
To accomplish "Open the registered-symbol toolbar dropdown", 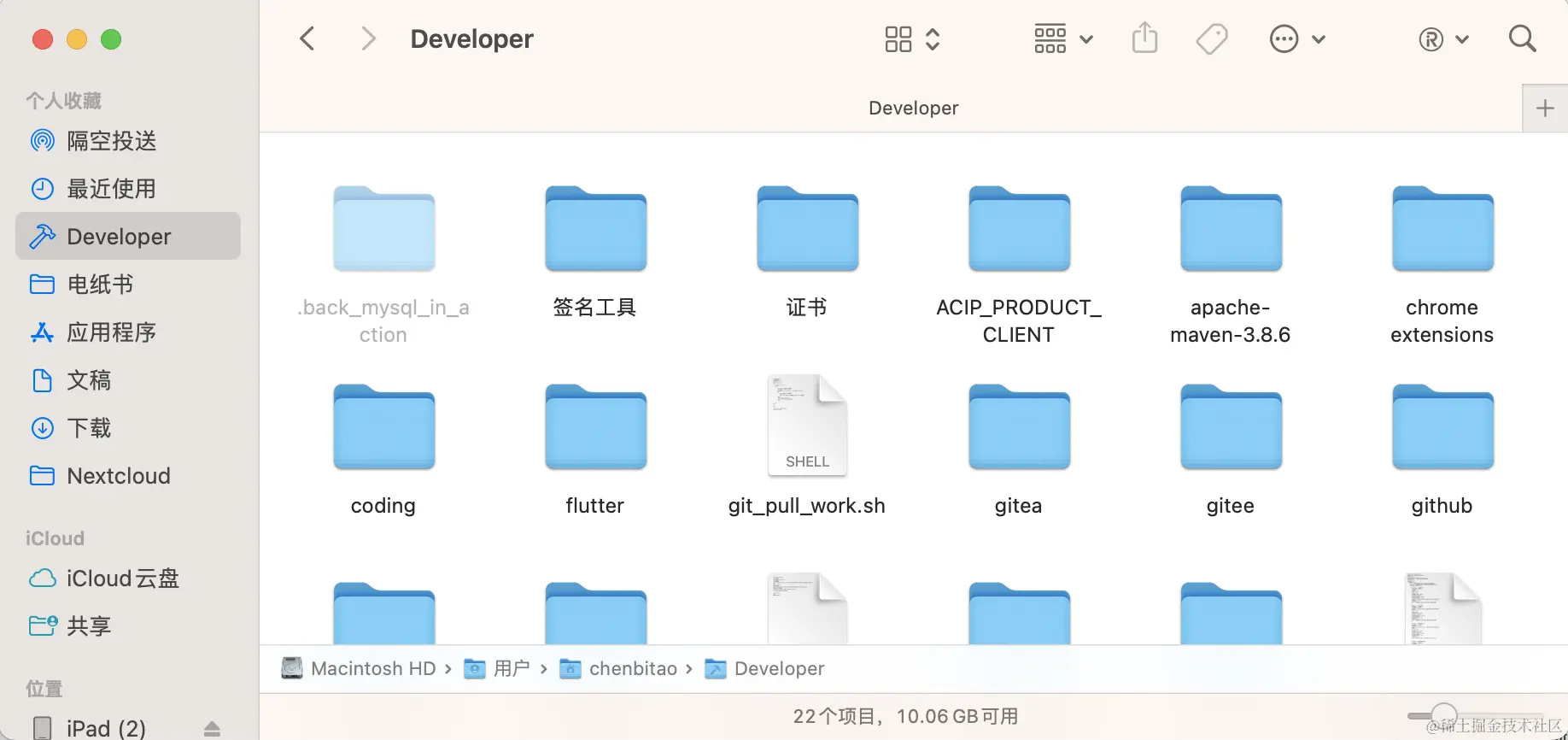I will (x=1443, y=39).
